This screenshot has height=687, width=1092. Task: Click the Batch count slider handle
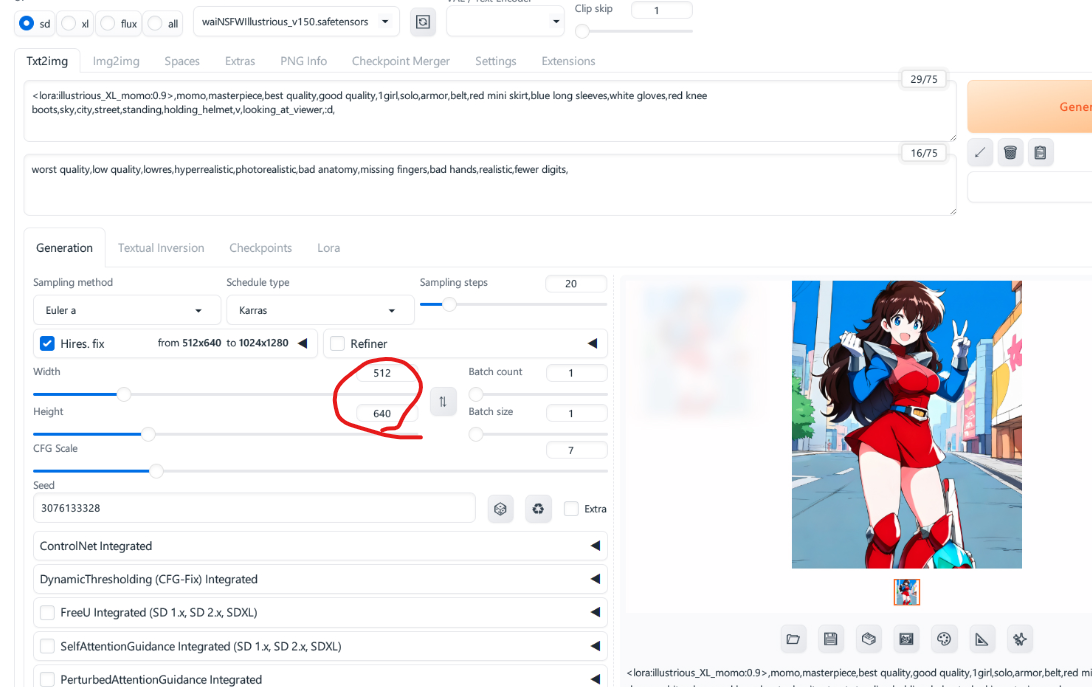476,394
